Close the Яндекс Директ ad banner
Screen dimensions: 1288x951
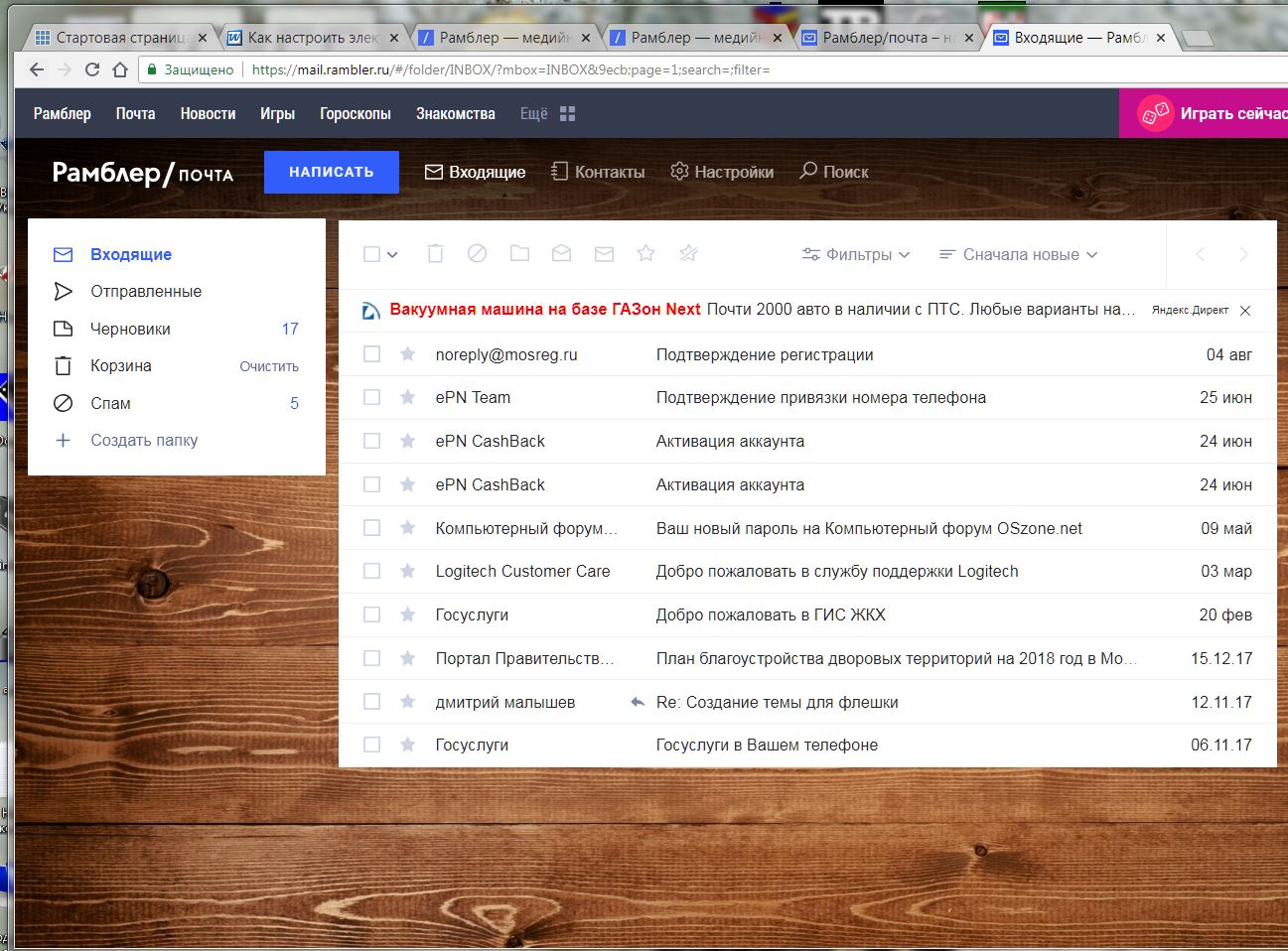[x=1245, y=311]
